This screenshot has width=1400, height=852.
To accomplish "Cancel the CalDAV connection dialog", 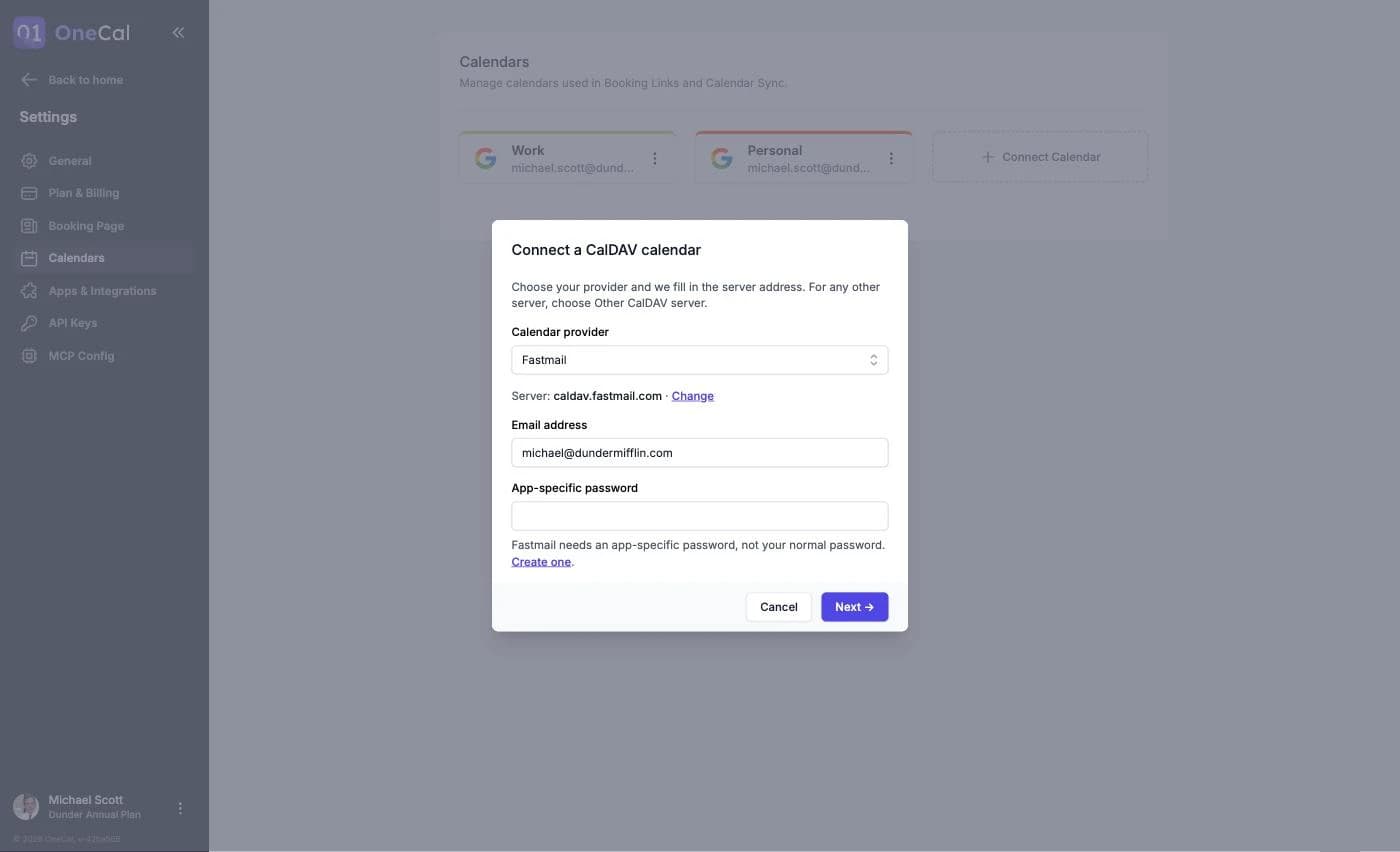I will click(x=779, y=607).
